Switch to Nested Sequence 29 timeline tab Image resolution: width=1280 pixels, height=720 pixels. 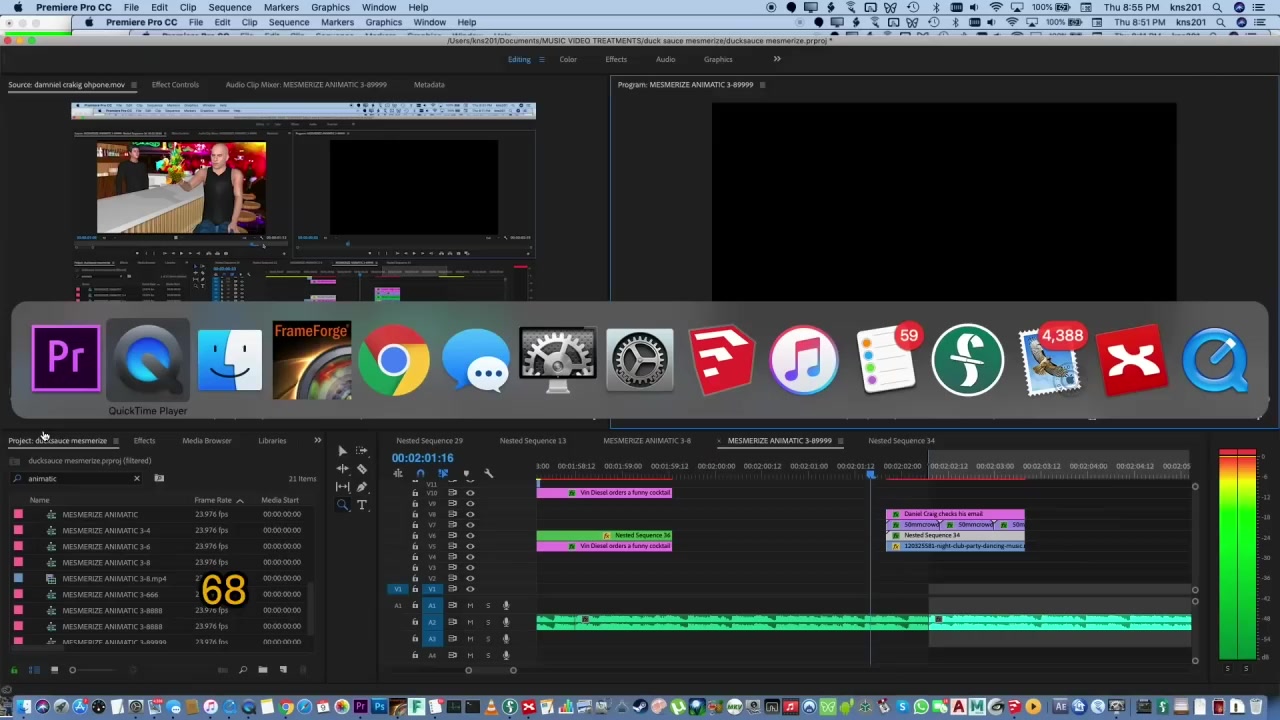[429, 440]
